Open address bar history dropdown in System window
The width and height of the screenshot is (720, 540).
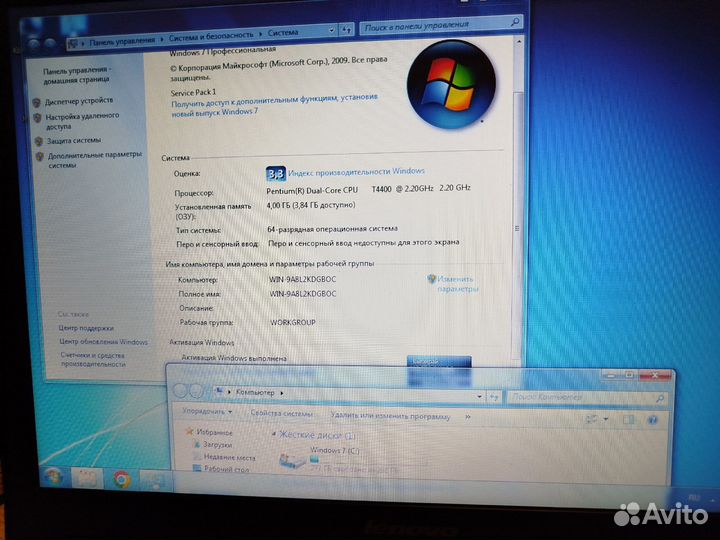(332, 30)
